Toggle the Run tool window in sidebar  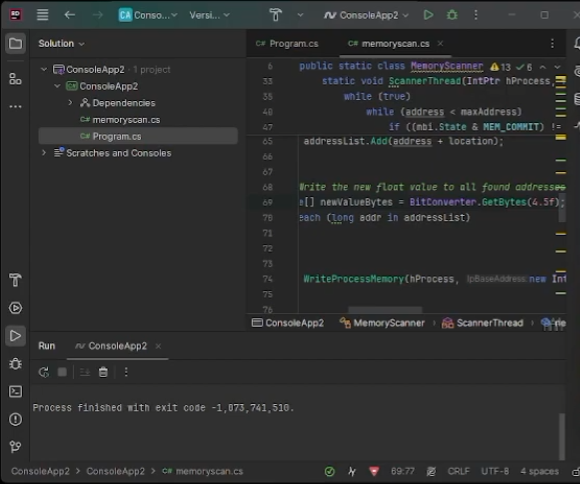tap(15, 336)
